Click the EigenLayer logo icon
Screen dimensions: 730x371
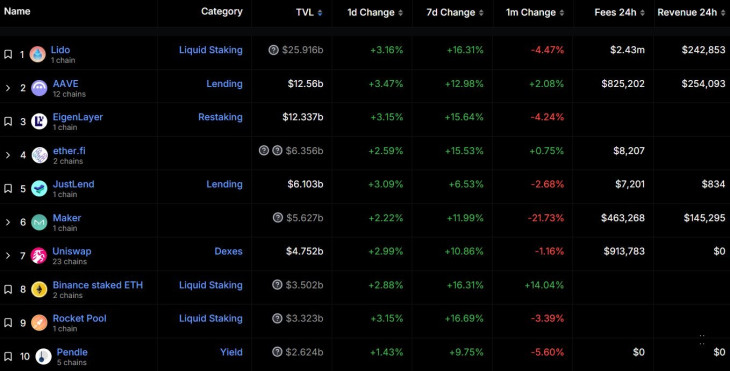pos(39,121)
